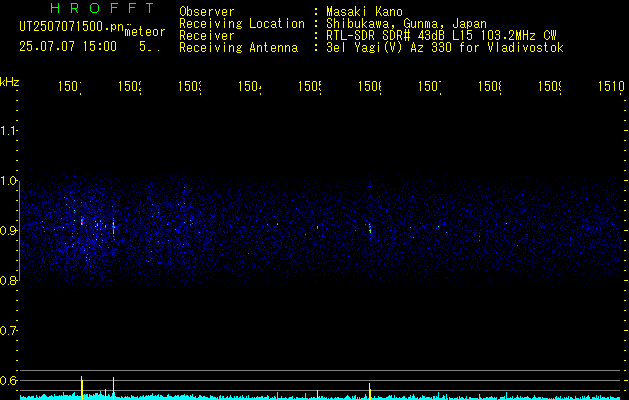
Task: Click the green echo at 1505 on spectrogram
Action: tap(317, 227)
